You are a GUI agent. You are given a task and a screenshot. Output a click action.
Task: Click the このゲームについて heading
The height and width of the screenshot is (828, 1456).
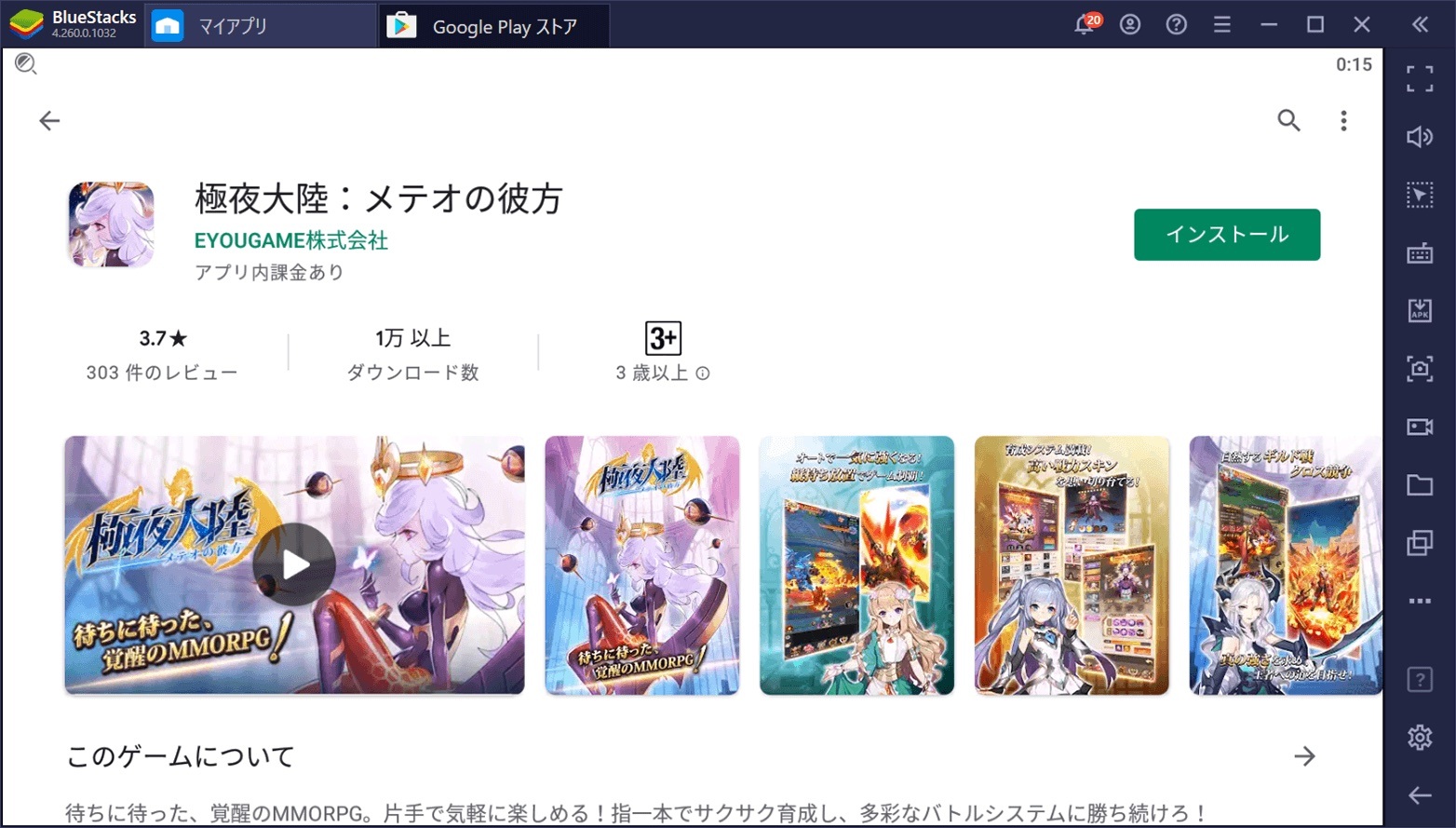point(181,756)
